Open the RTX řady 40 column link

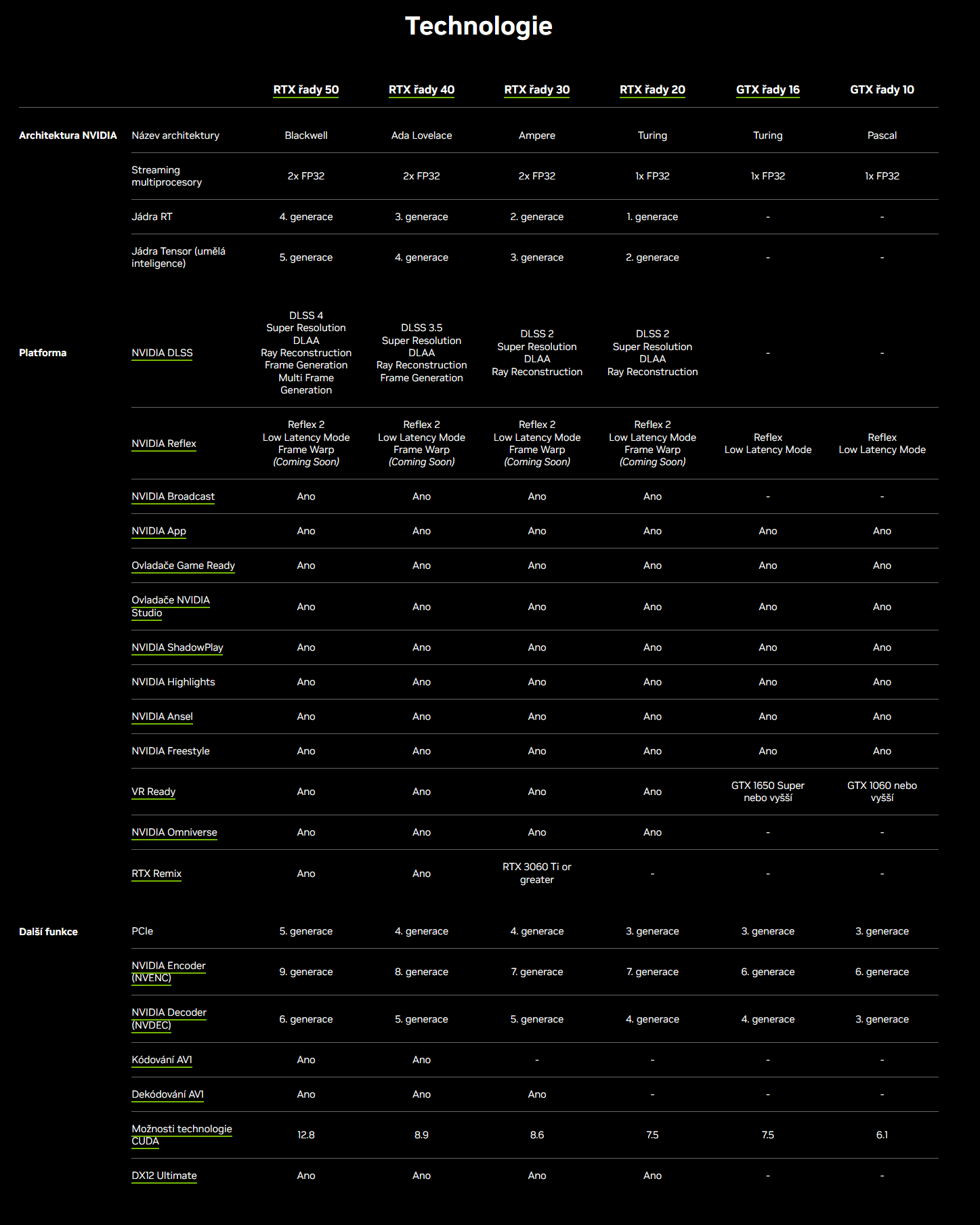click(421, 89)
